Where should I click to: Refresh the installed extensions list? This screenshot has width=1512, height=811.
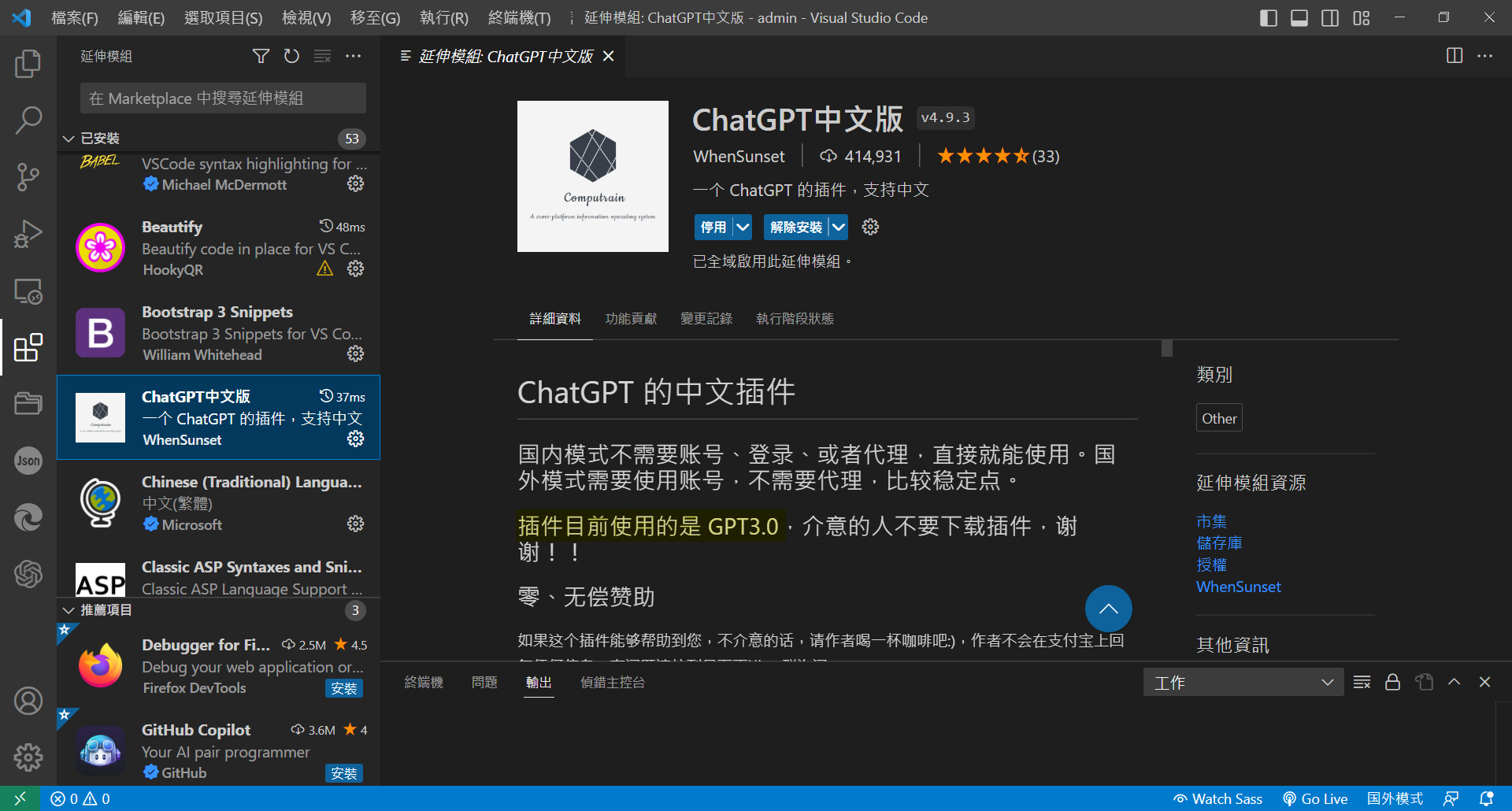tap(291, 56)
